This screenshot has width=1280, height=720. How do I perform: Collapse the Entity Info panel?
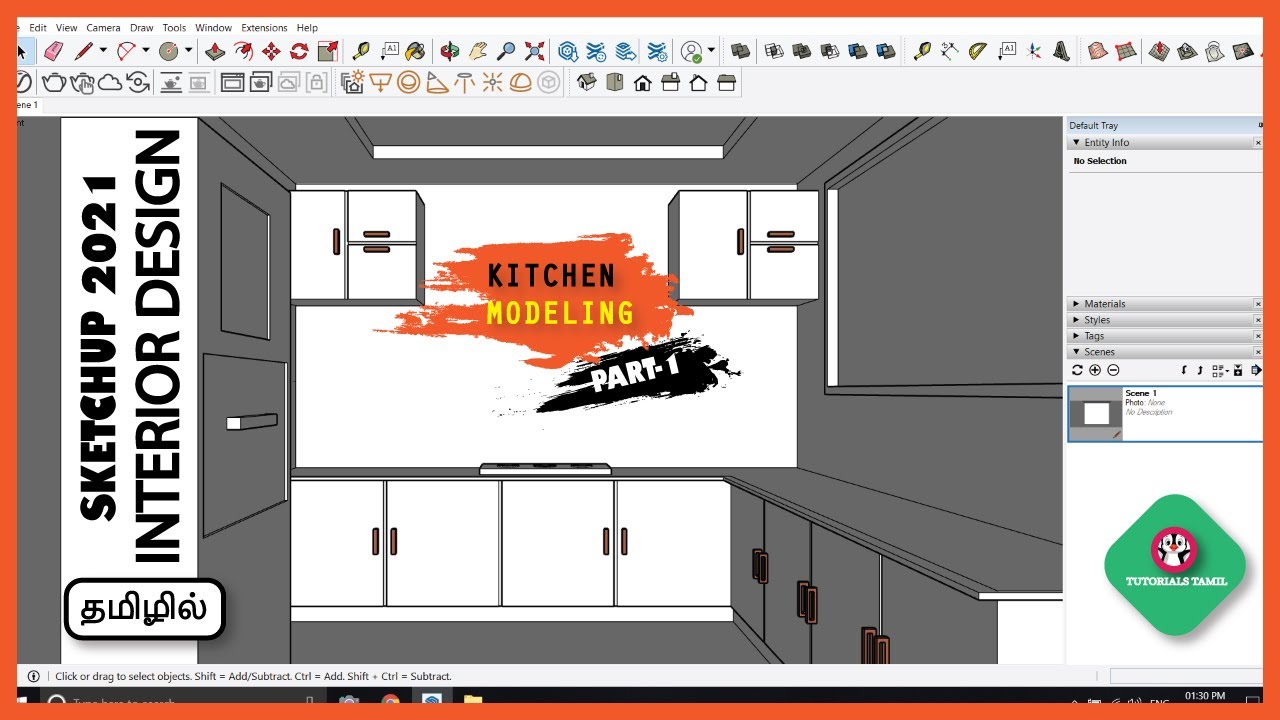click(x=1076, y=143)
